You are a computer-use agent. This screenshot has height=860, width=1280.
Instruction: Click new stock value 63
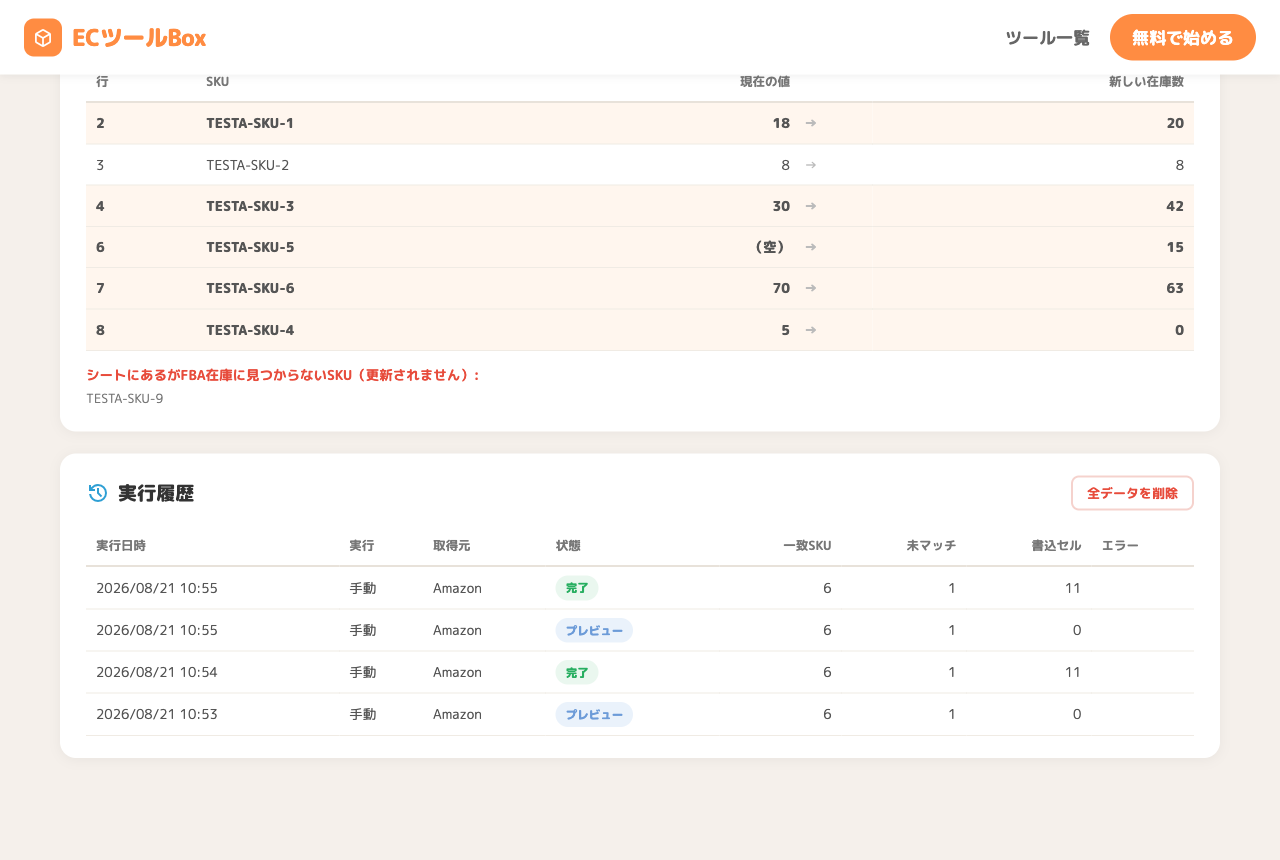(x=1175, y=288)
